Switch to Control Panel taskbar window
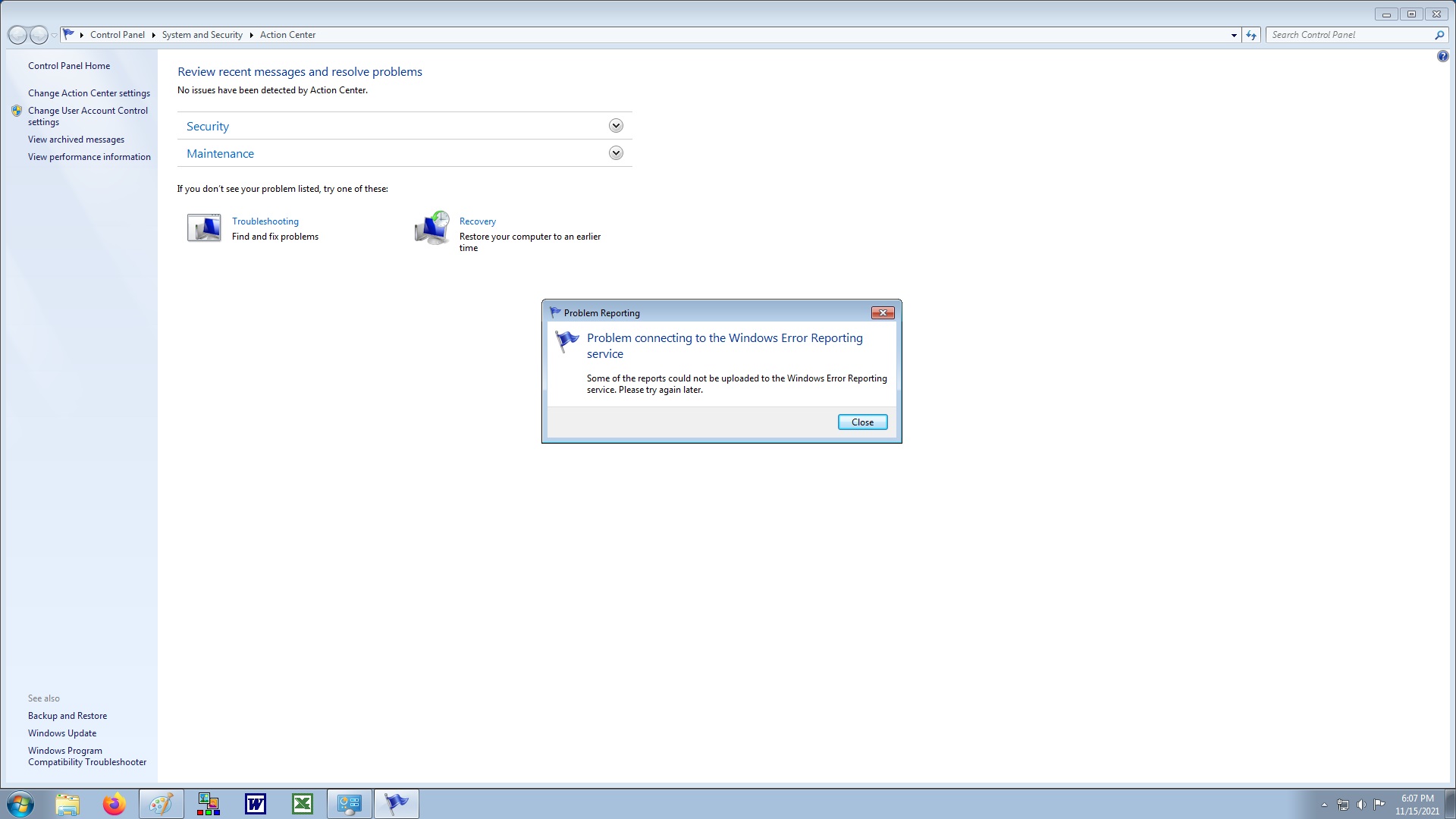Viewport: 1456px width, 819px height. click(x=350, y=804)
